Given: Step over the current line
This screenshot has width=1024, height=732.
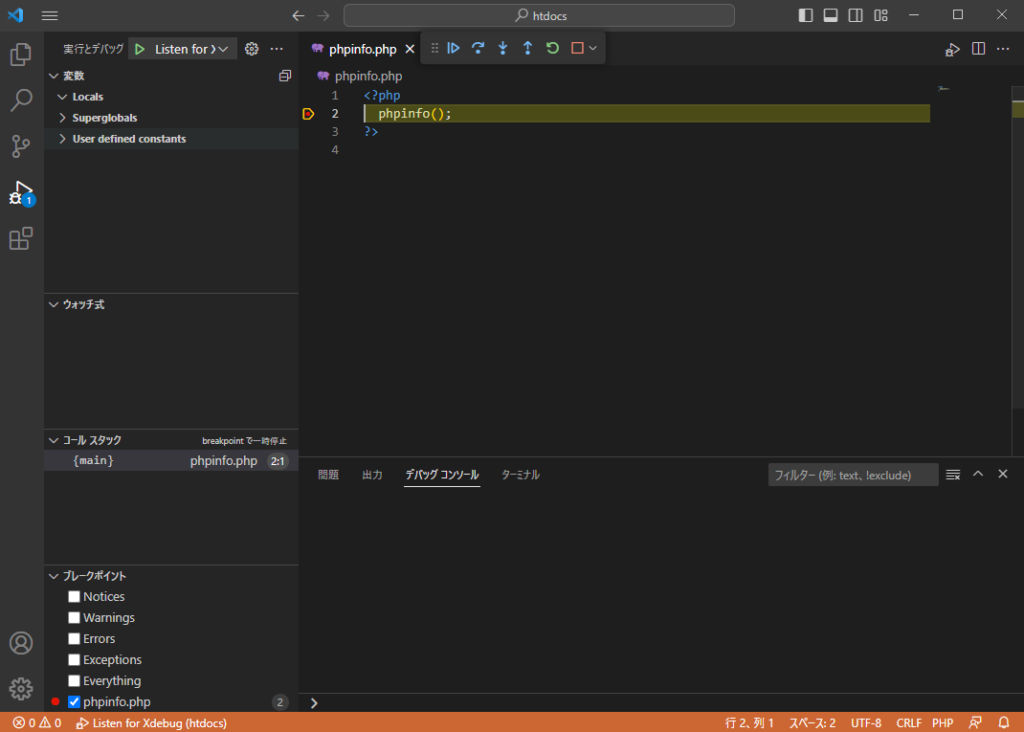Looking at the screenshot, I should pyautogui.click(x=478, y=48).
